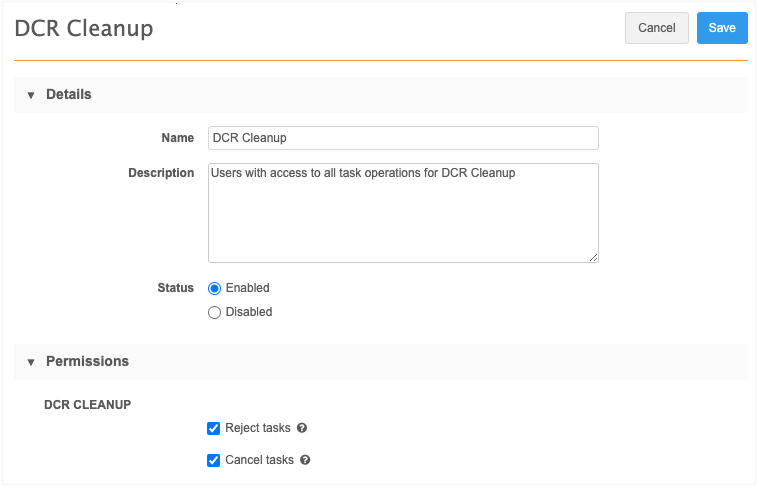Click the Details section header text
Image resolution: width=759 pixels, height=488 pixels.
pyautogui.click(x=69, y=95)
